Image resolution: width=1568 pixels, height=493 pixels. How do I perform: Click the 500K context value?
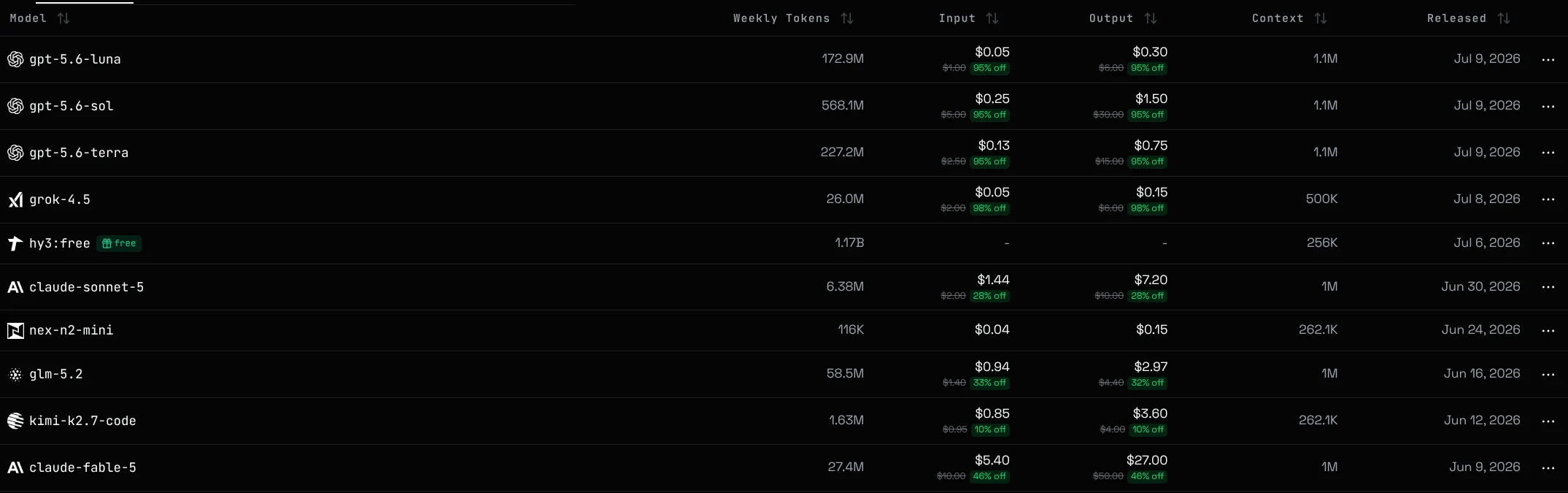(x=1321, y=199)
